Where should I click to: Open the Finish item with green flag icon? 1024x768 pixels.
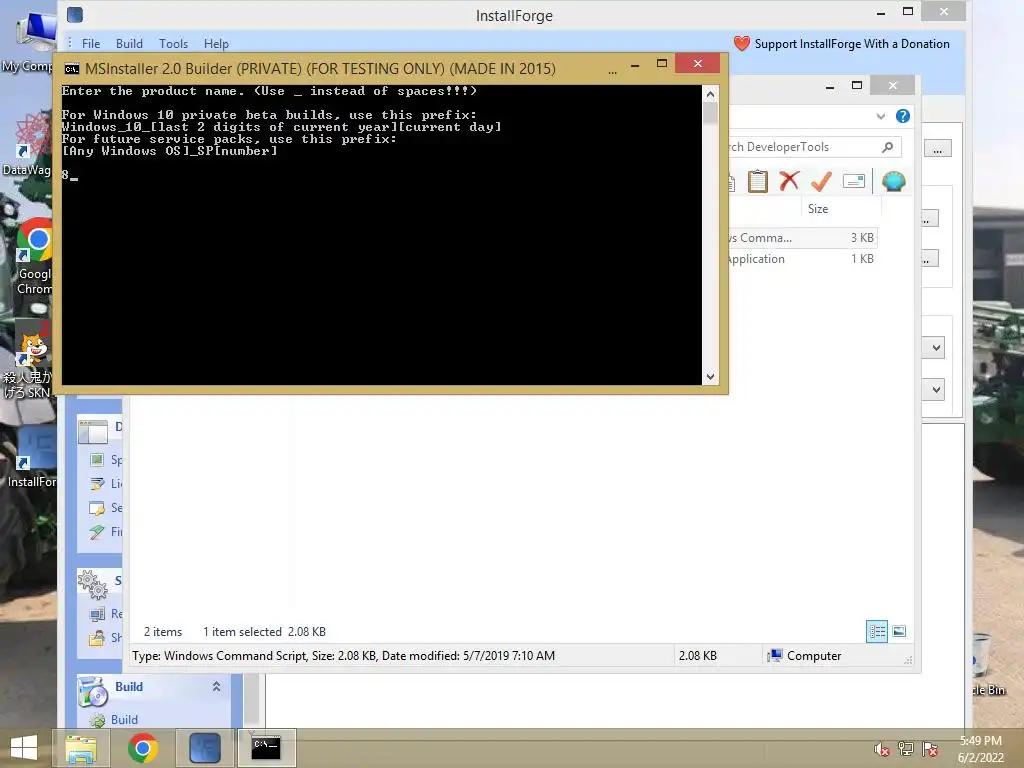[x=97, y=532]
